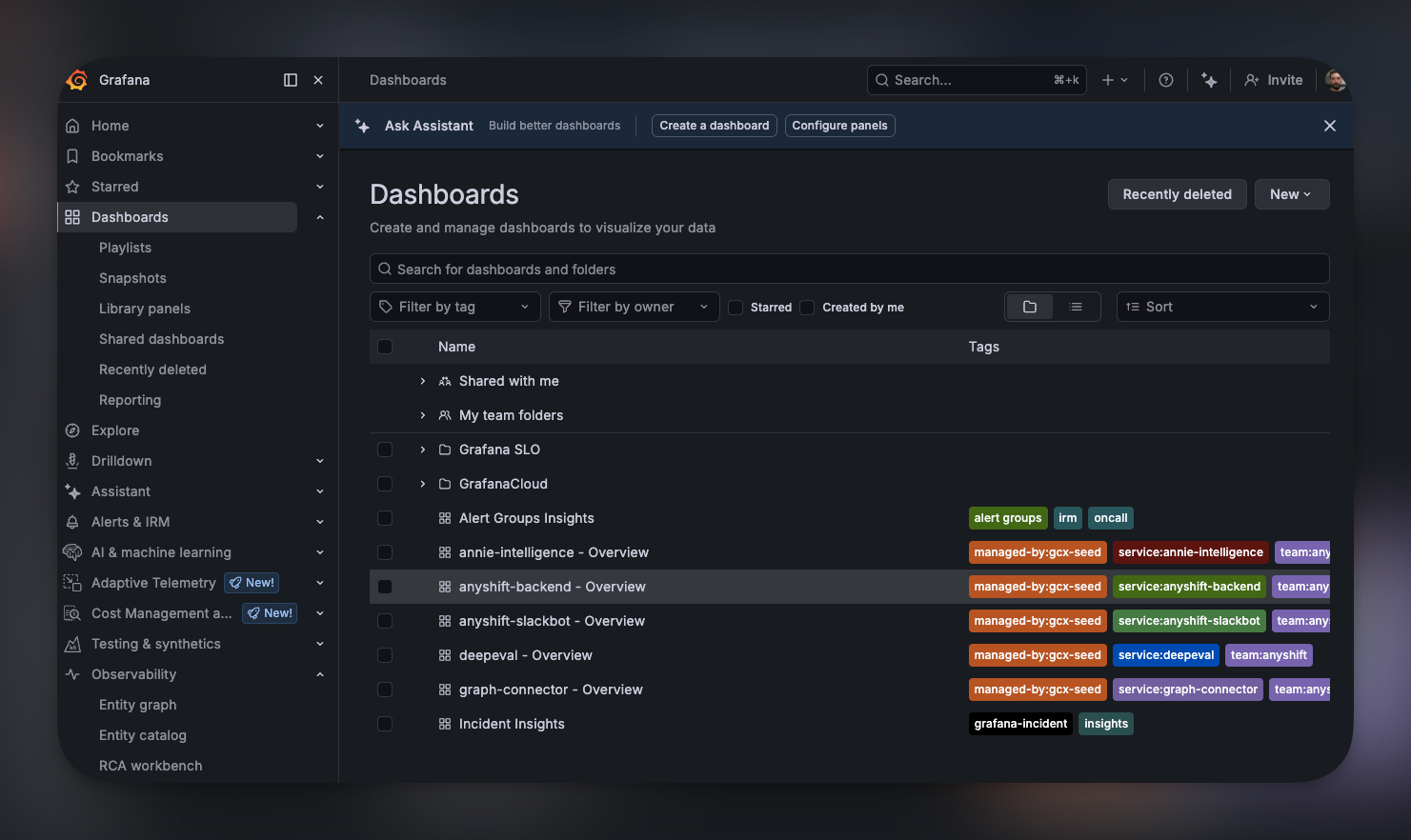Collapse the Dashboards sidebar section
The image size is (1411, 840).
pyautogui.click(x=320, y=217)
